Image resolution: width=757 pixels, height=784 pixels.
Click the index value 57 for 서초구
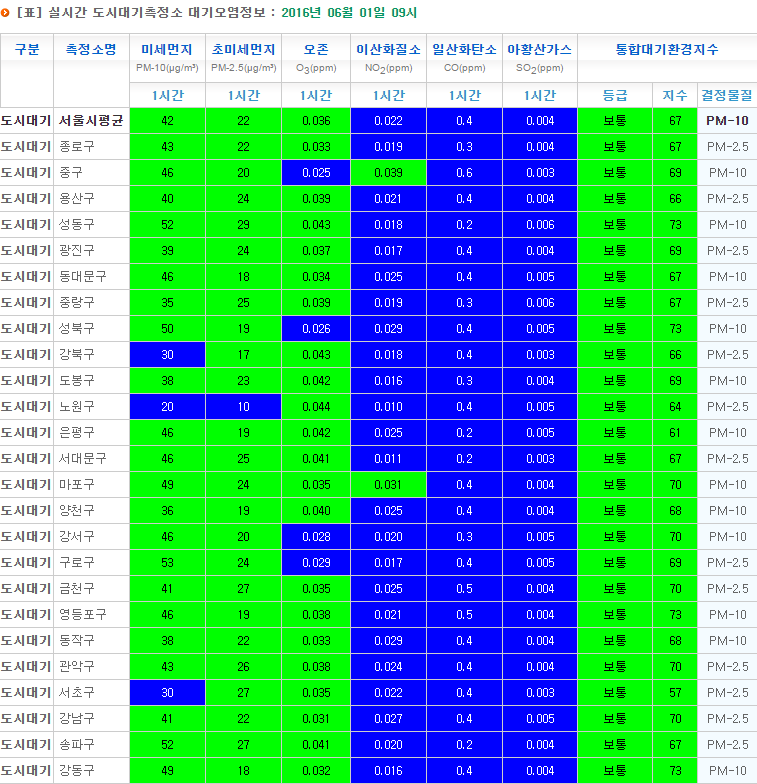[675, 692]
